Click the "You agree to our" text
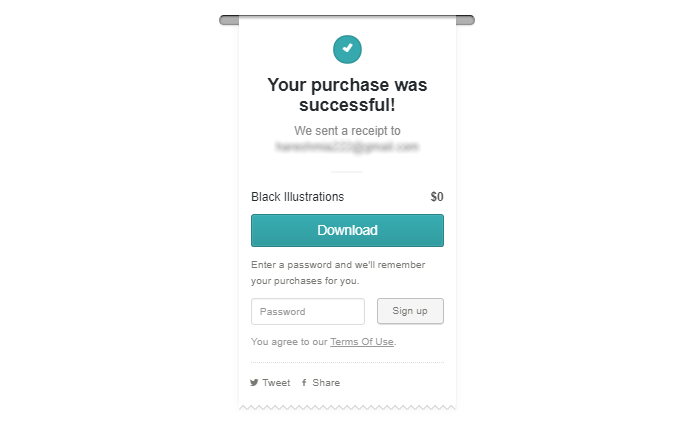The image size is (692, 446). (x=290, y=342)
